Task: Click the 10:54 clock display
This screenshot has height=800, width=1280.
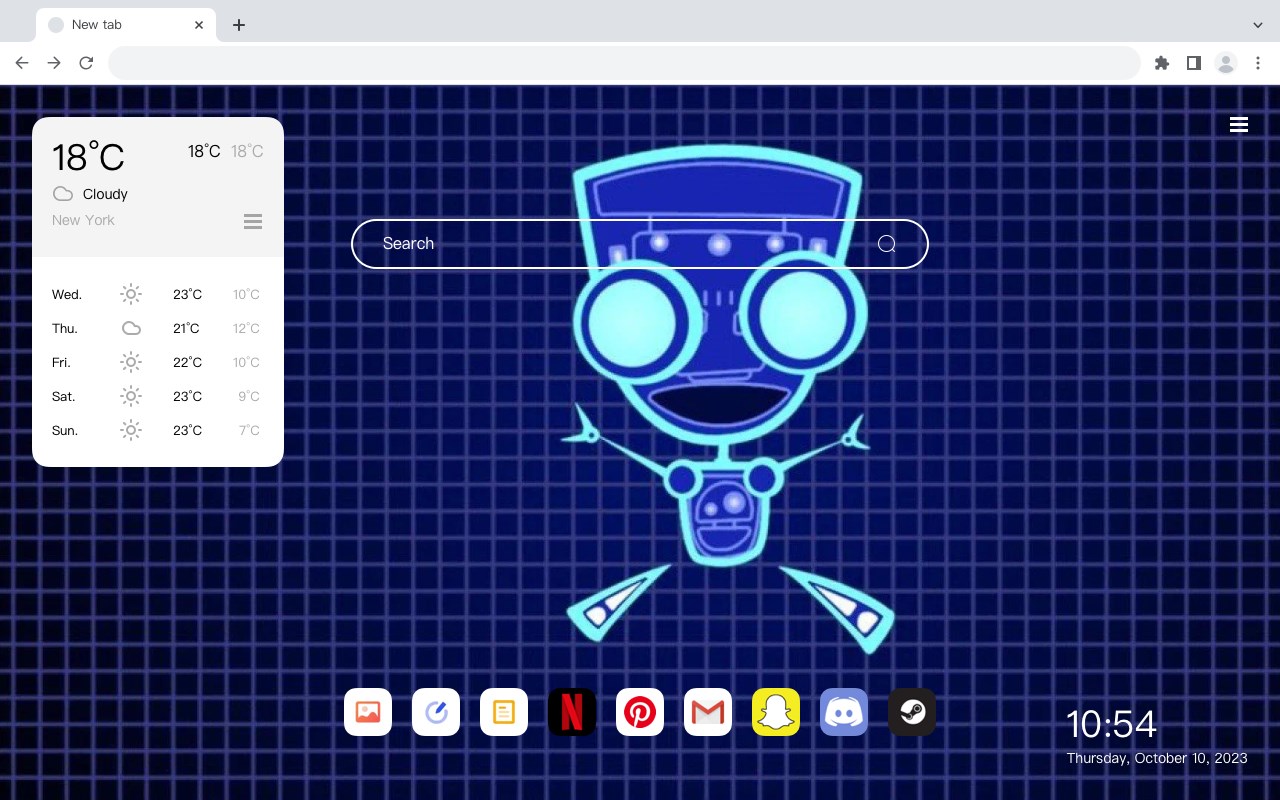Action: coord(1111,724)
